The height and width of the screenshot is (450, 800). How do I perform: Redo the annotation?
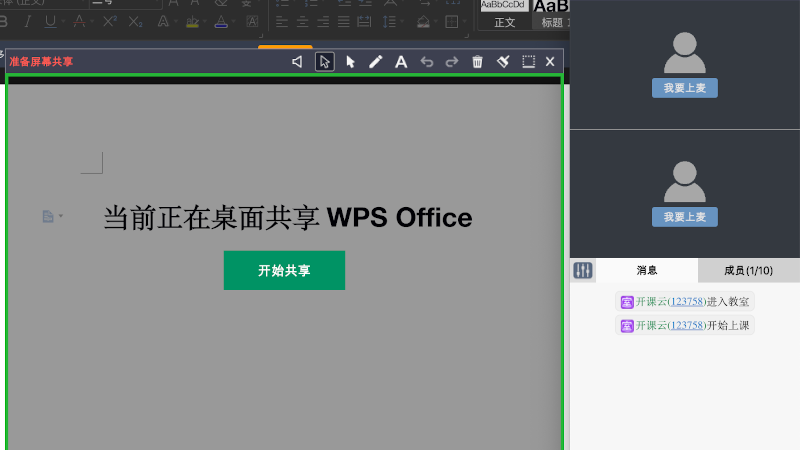[452, 62]
